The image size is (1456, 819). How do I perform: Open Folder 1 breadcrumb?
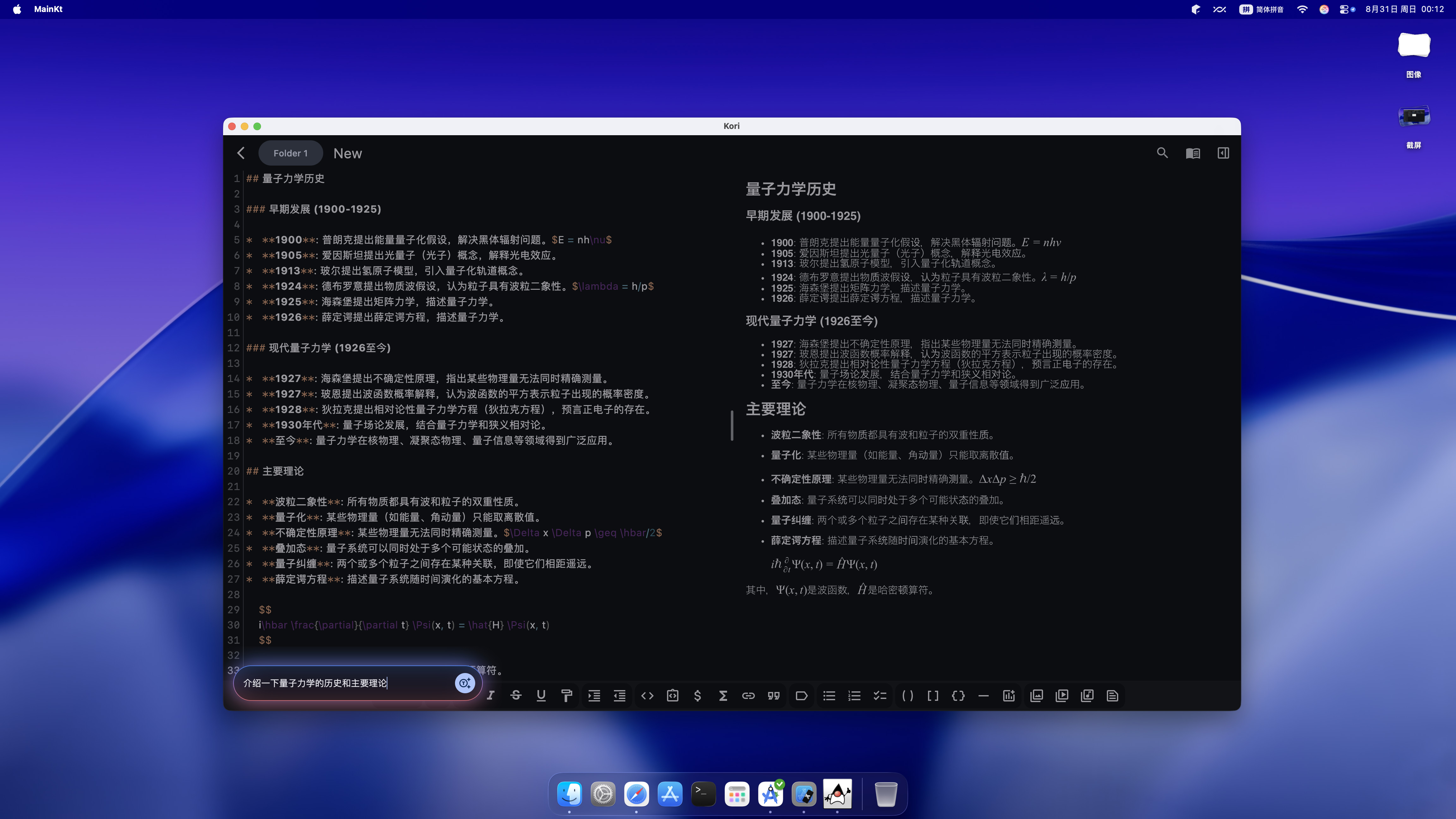[290, 153]
